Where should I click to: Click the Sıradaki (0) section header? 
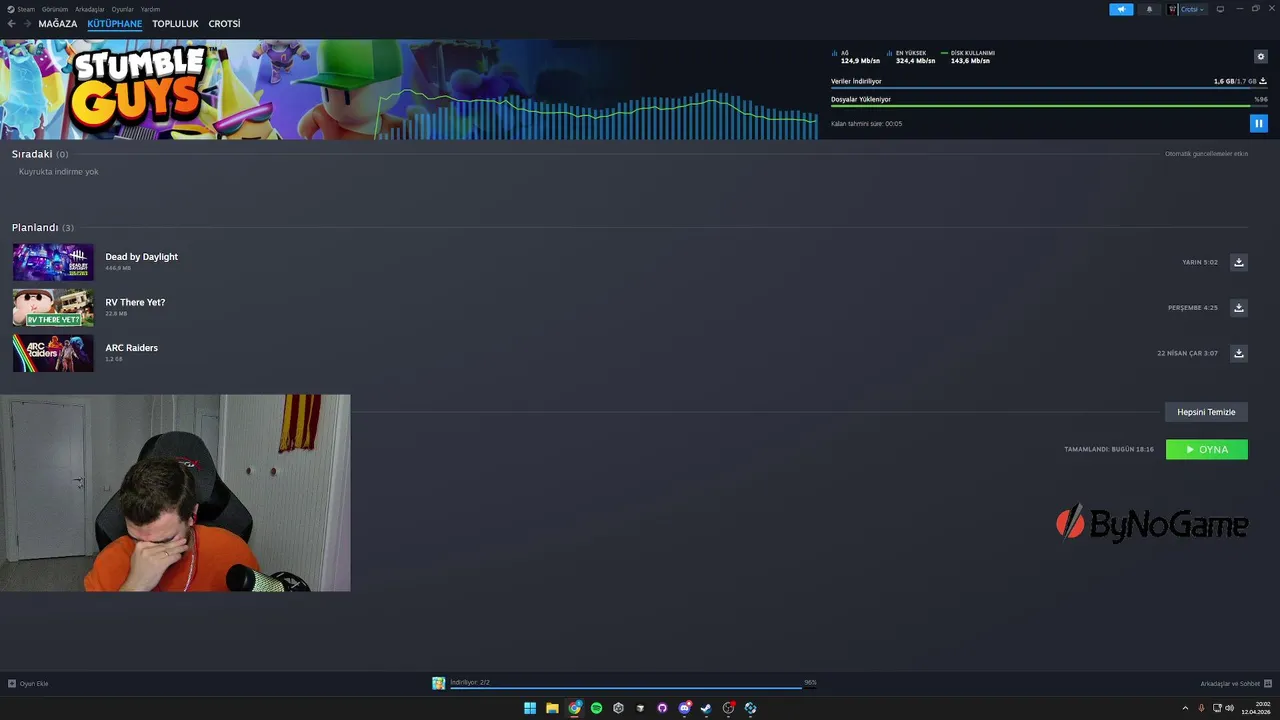coord(40,154)
